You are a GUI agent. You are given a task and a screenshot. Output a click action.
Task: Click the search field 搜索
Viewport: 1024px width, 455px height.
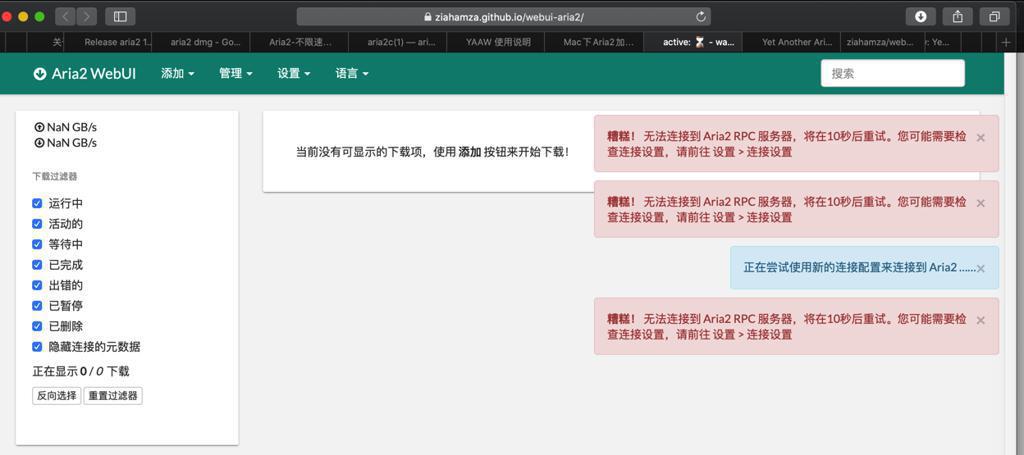[x=893, y=73]
